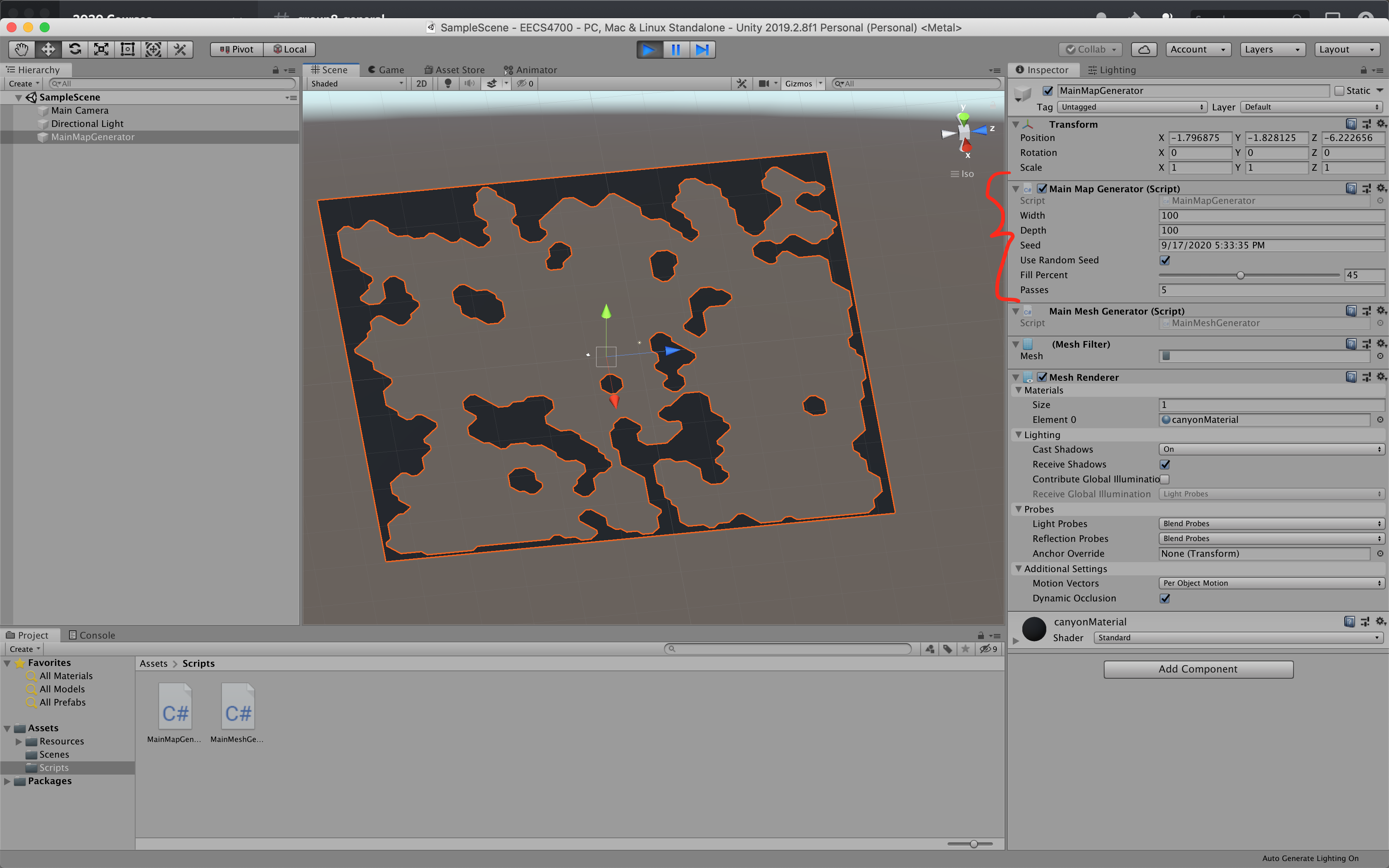Expand the Resources folder
Screen dimensions: 1389x868
coord(18,742)
